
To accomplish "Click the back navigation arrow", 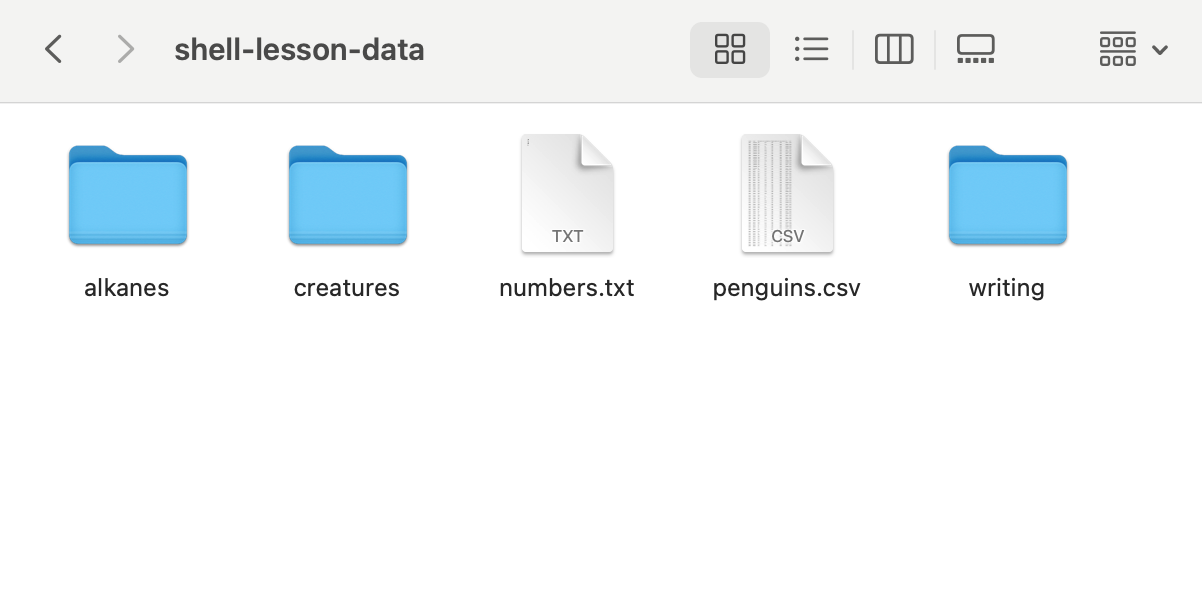I will tap(54, 49).
